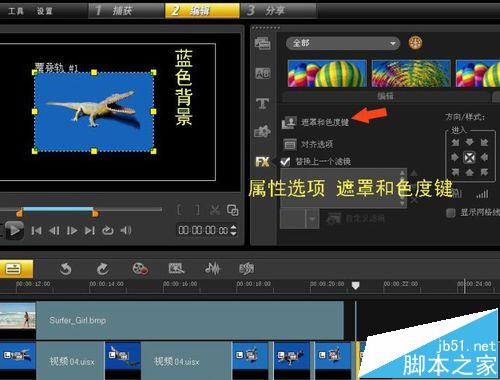Image resolution: width=500 pixels, height=380 pixels.
Task: Toggle the speaker volume button
Action: [126, 230]
